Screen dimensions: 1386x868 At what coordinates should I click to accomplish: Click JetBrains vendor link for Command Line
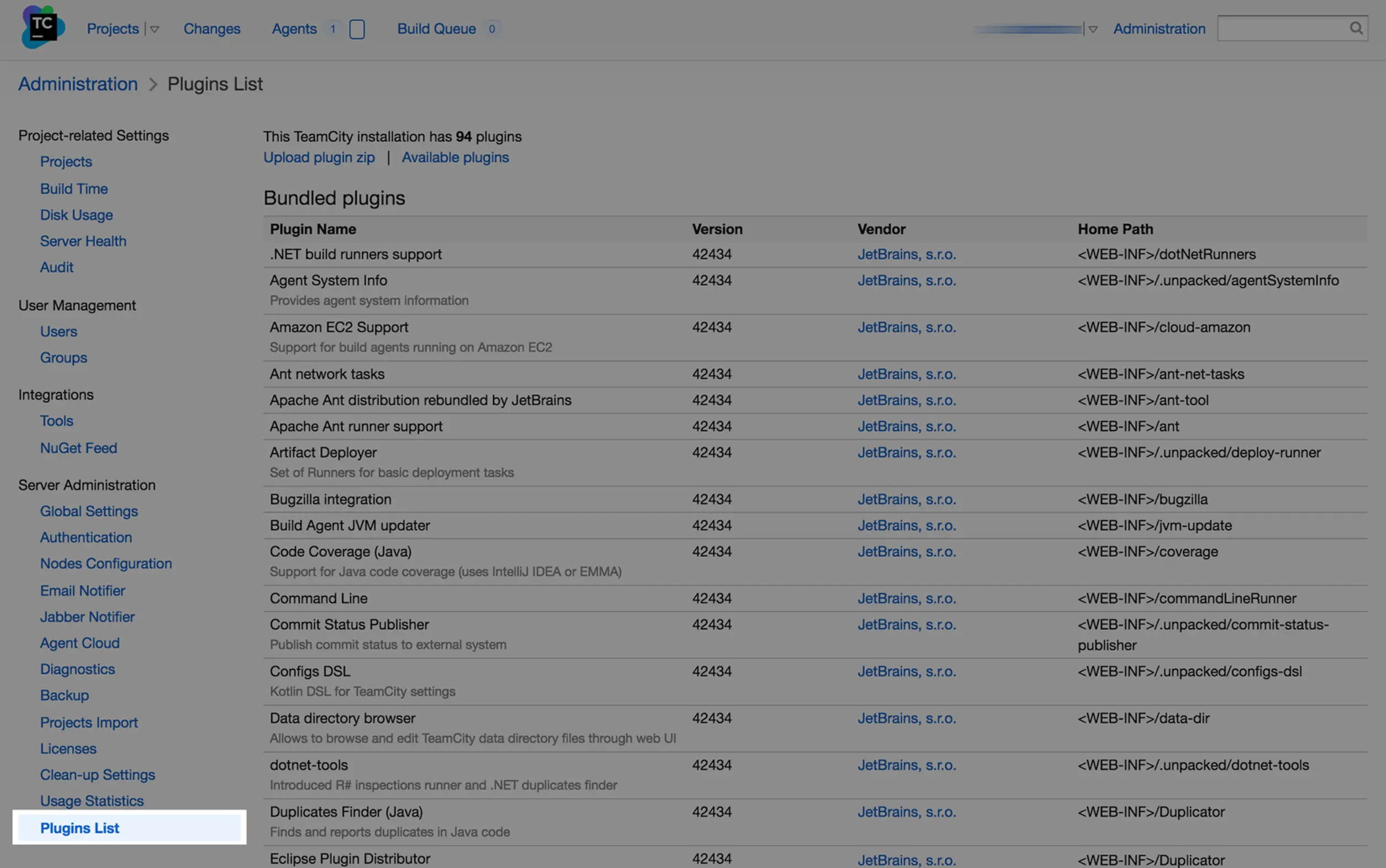(906, 598)
